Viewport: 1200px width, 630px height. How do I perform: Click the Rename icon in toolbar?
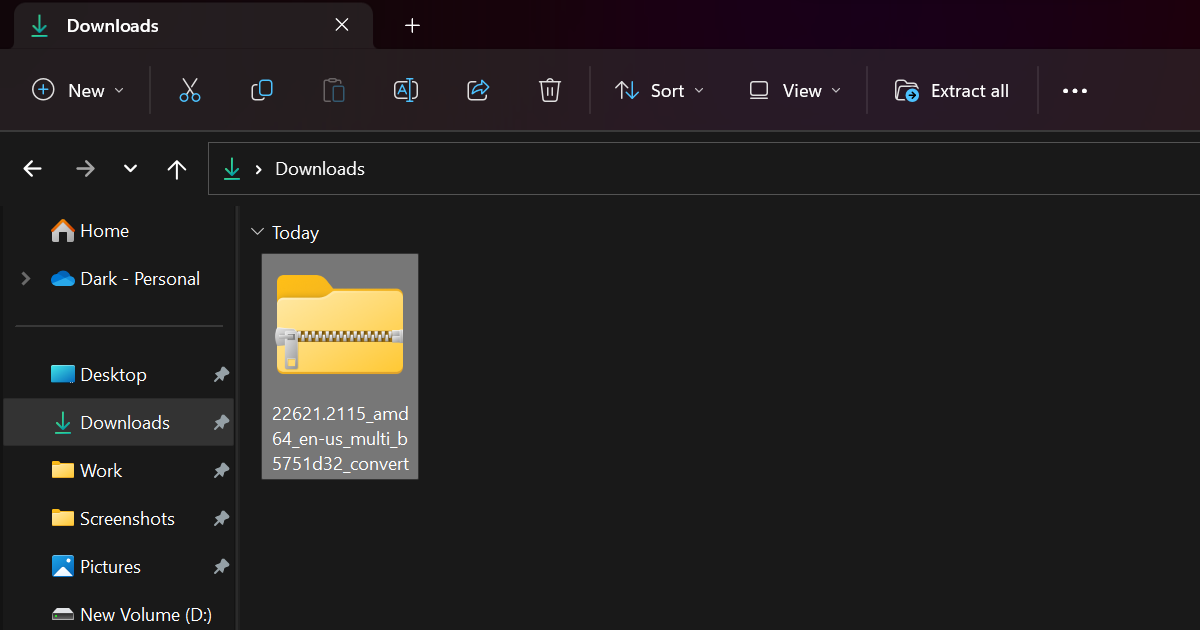[x=406, y=91]
